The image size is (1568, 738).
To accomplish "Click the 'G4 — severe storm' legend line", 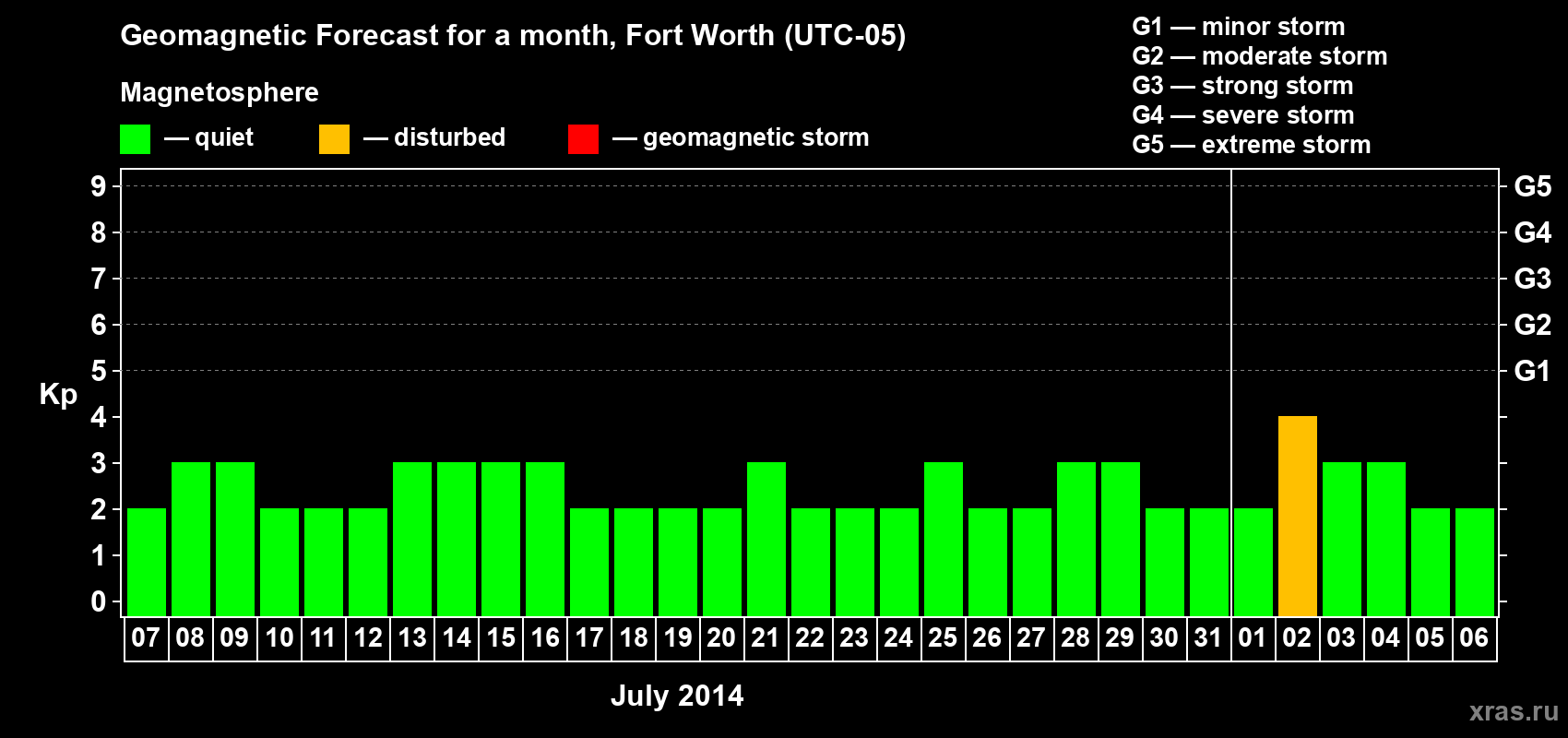I will pyautogui.click(x=1243, y=115).
